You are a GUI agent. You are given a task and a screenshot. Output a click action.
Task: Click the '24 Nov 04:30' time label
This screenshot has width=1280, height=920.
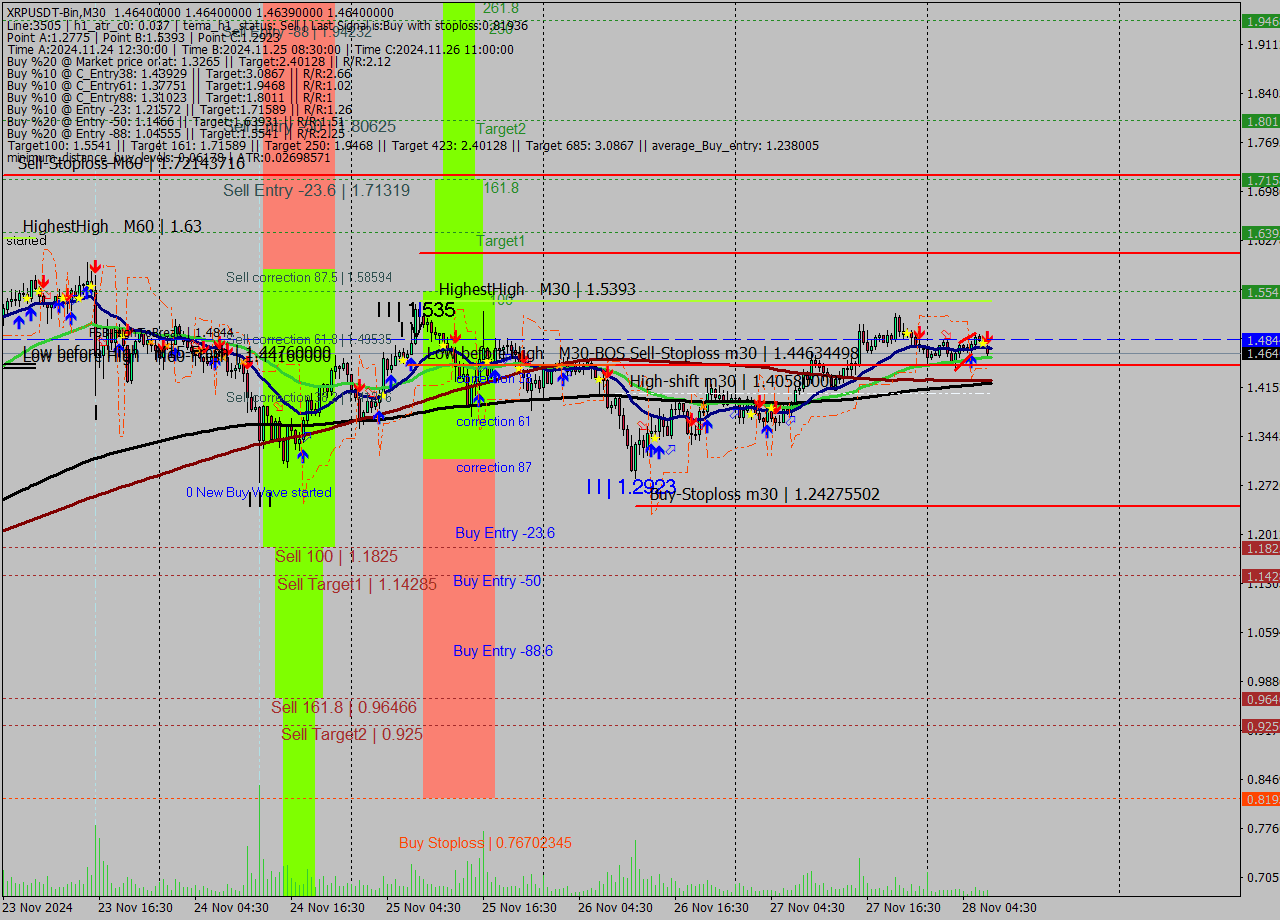click(231, 908)
